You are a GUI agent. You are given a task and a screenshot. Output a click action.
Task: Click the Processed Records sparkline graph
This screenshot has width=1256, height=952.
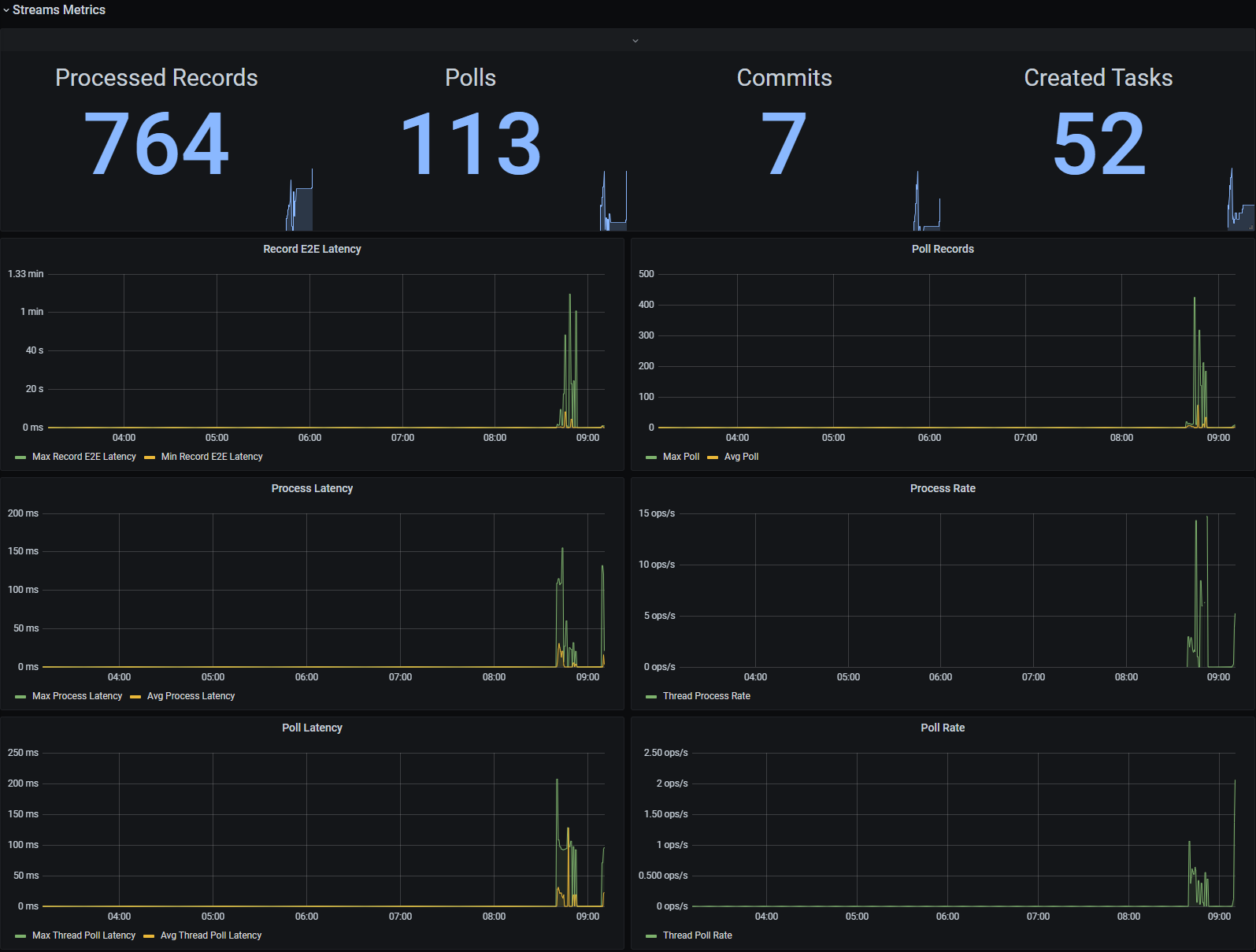pyautogui.click(x=299, y=199)
